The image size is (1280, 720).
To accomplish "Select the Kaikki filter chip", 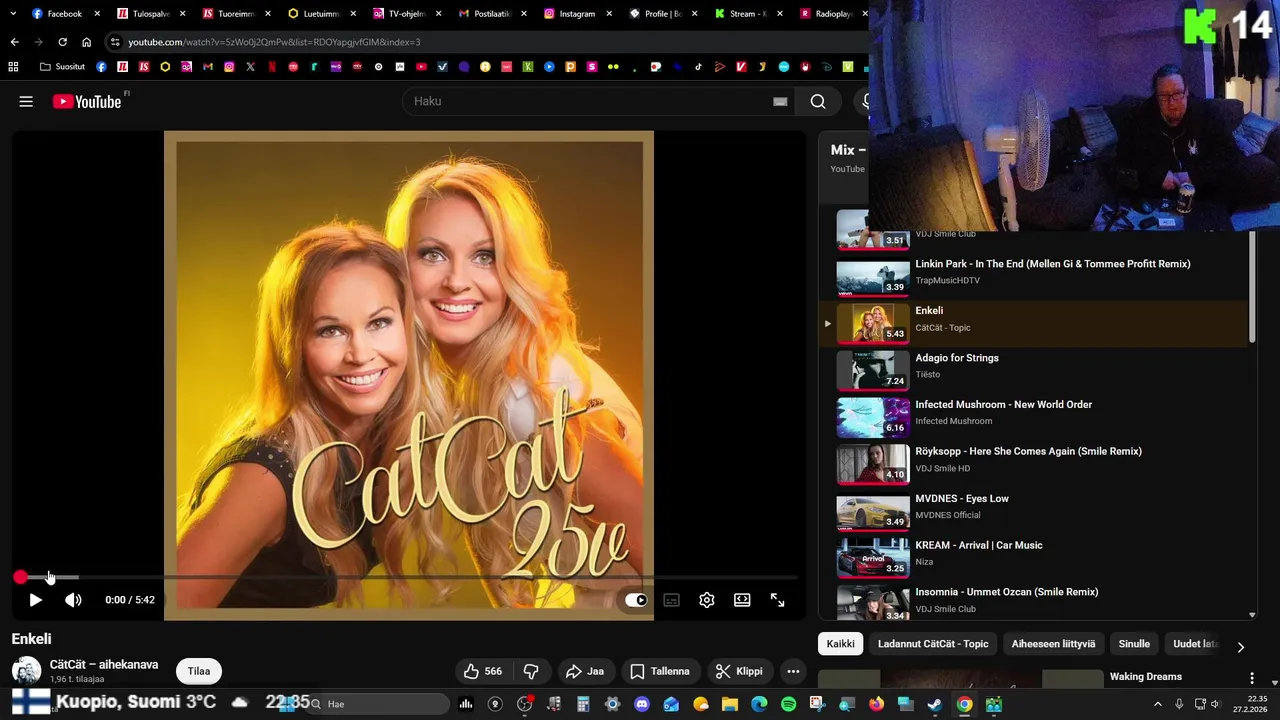I will click(x=840, y=644).
